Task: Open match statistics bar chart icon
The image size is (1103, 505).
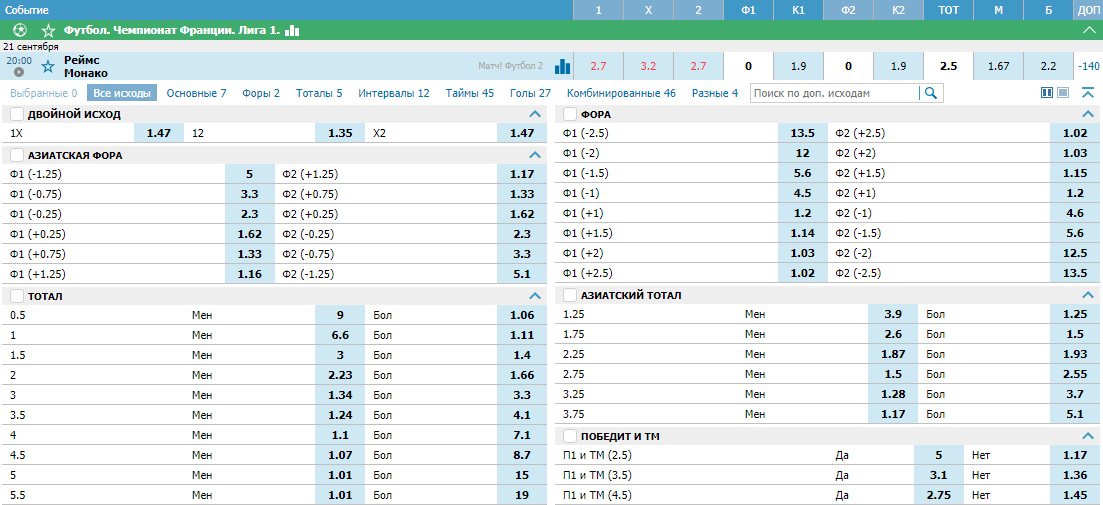Action: tap(562, 66)
